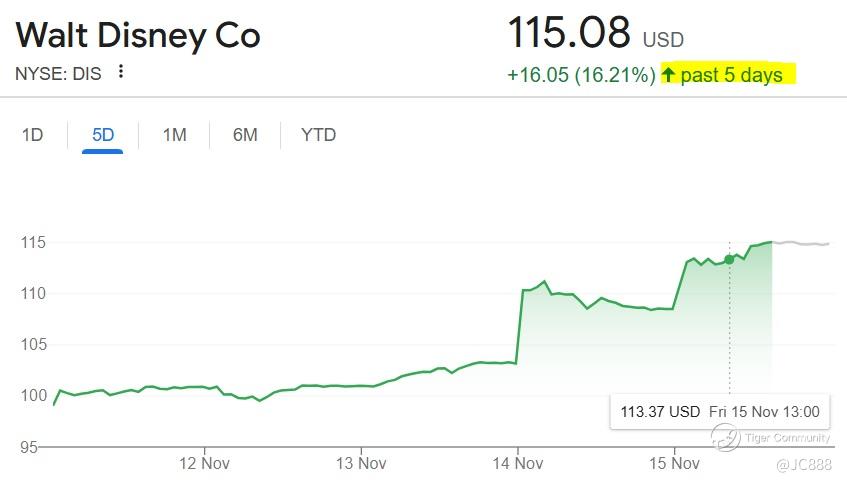Click the 113.37 USD tooltip box
This screenshot has width=847, height=484.
[720, 412]
